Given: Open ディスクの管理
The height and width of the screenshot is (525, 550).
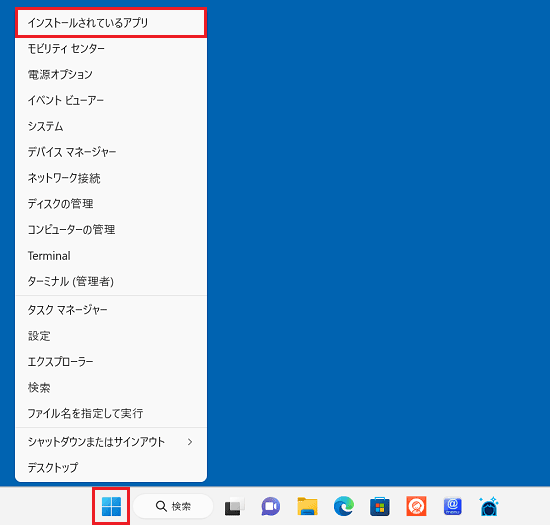Looking at the screenshot, I should [111, 204].
